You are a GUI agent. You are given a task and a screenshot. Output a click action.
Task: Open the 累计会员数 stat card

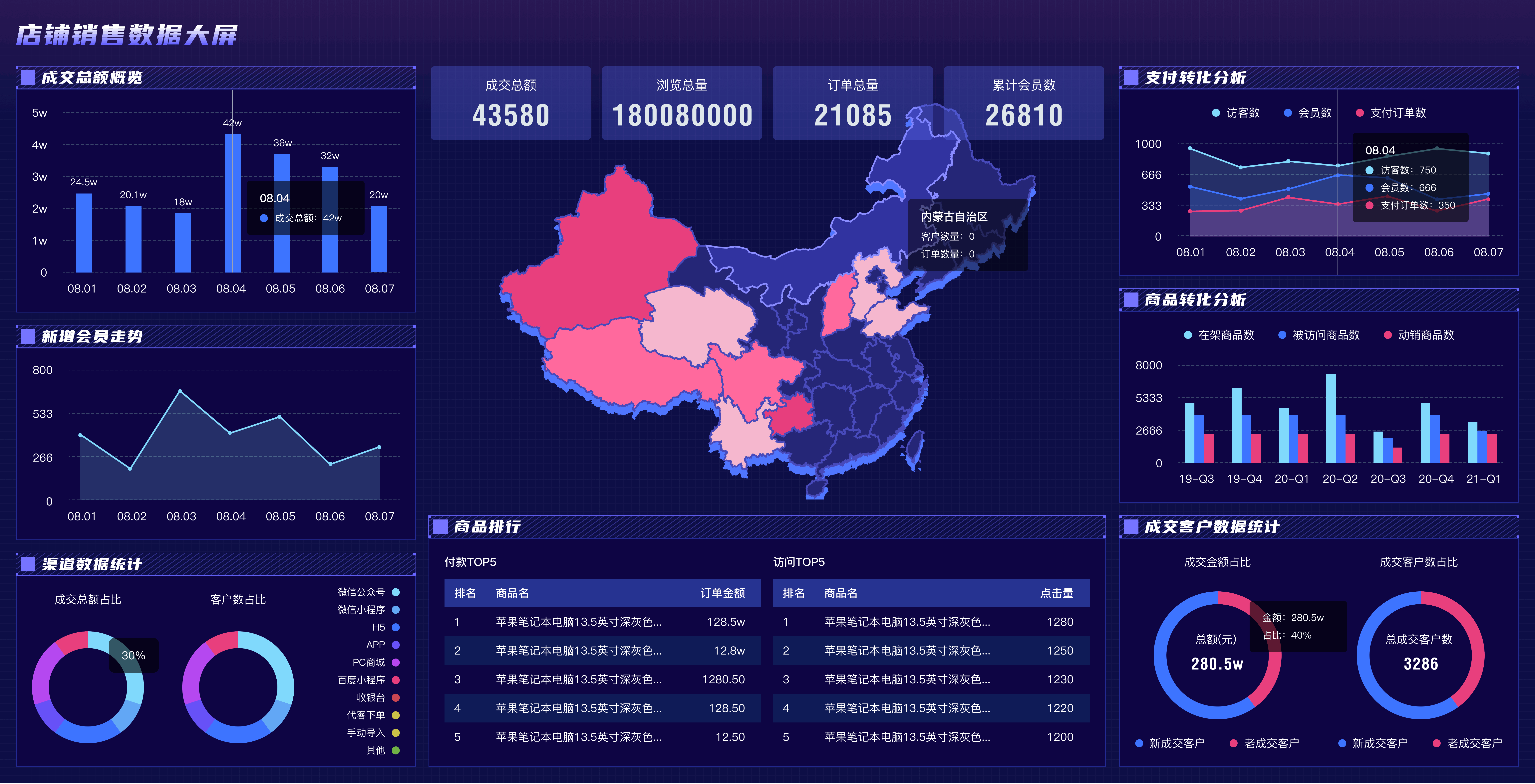[1024, 103]
